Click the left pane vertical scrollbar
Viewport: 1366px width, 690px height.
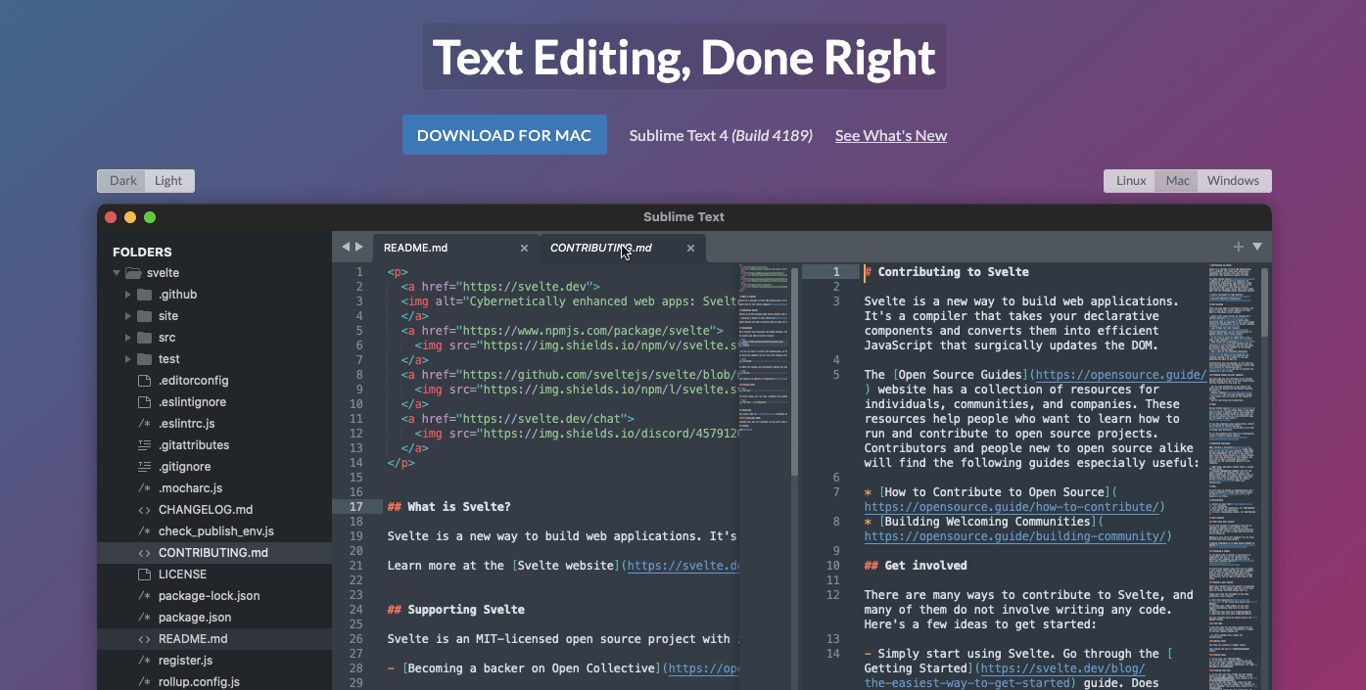pyautogui.click(x=795, y=371)
